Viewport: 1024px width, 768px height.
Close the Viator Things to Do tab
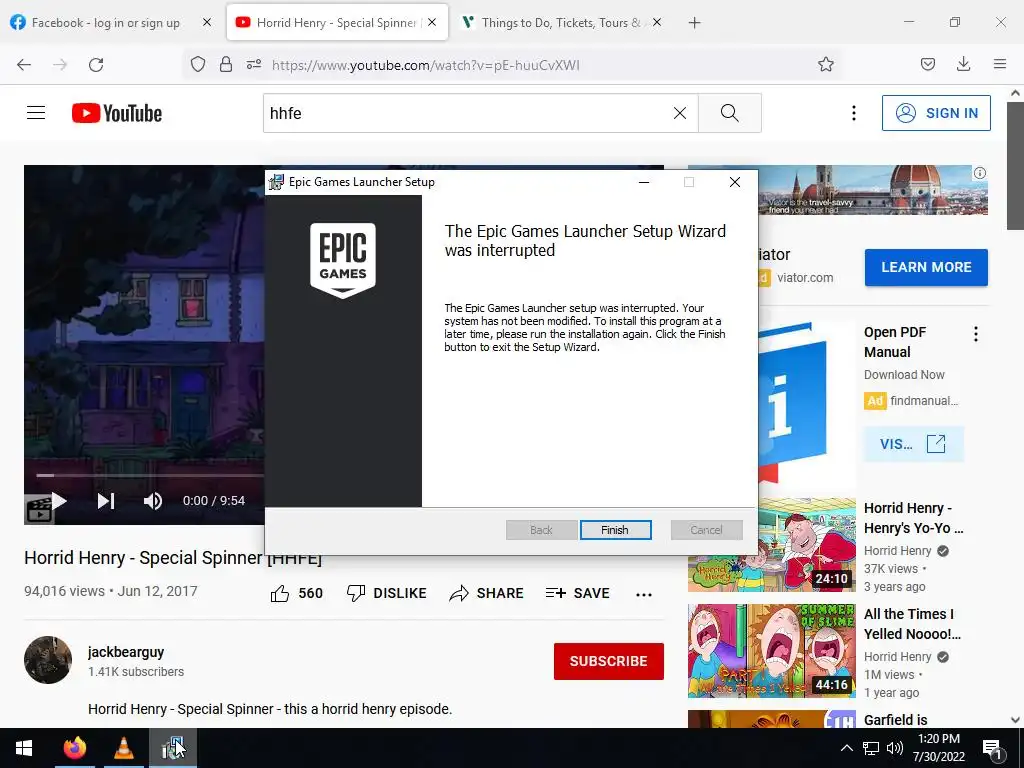[657, 22]
